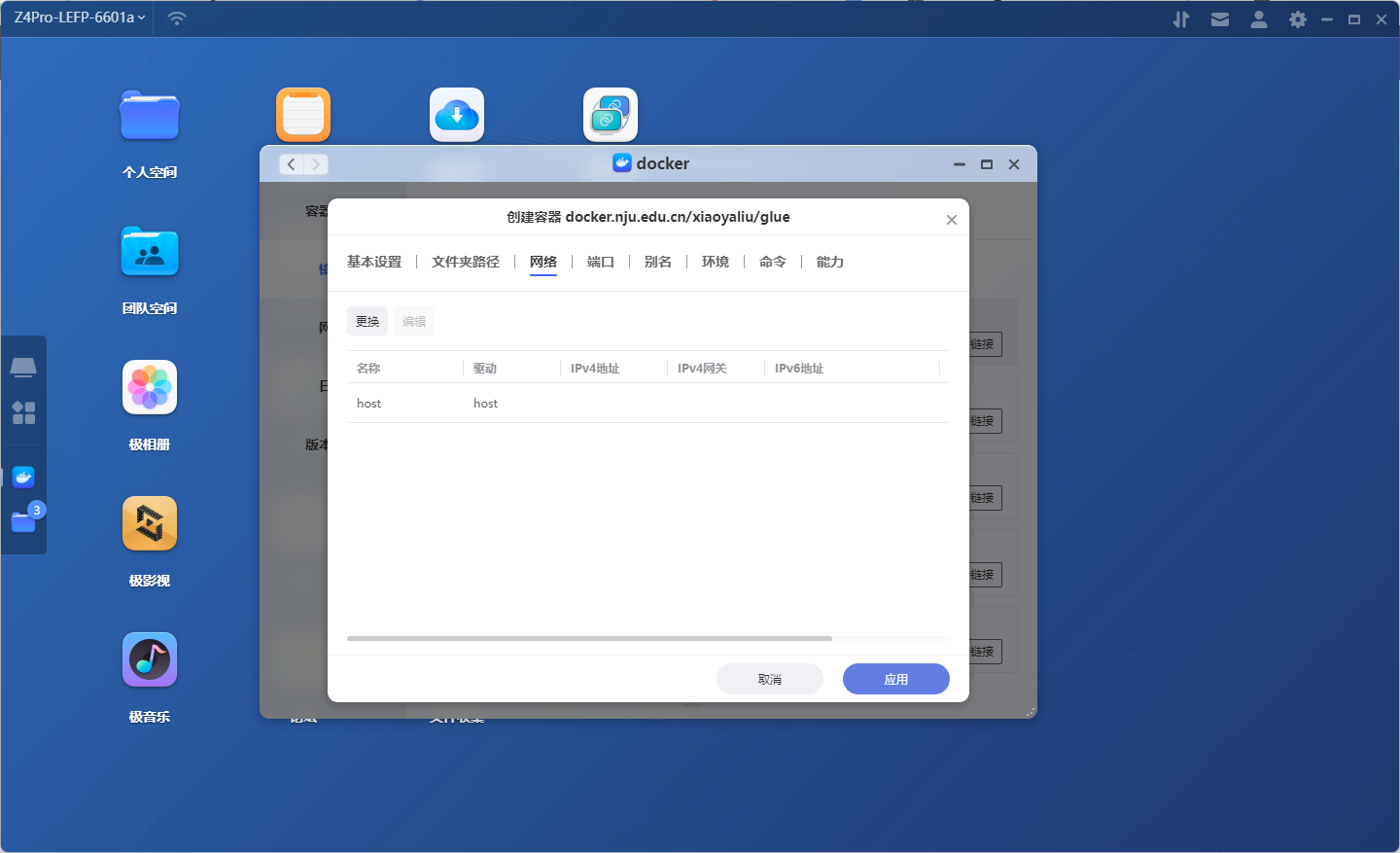Open the cloud download app icon
This screenshot has height=853, width=1400.
click(457, 115)
